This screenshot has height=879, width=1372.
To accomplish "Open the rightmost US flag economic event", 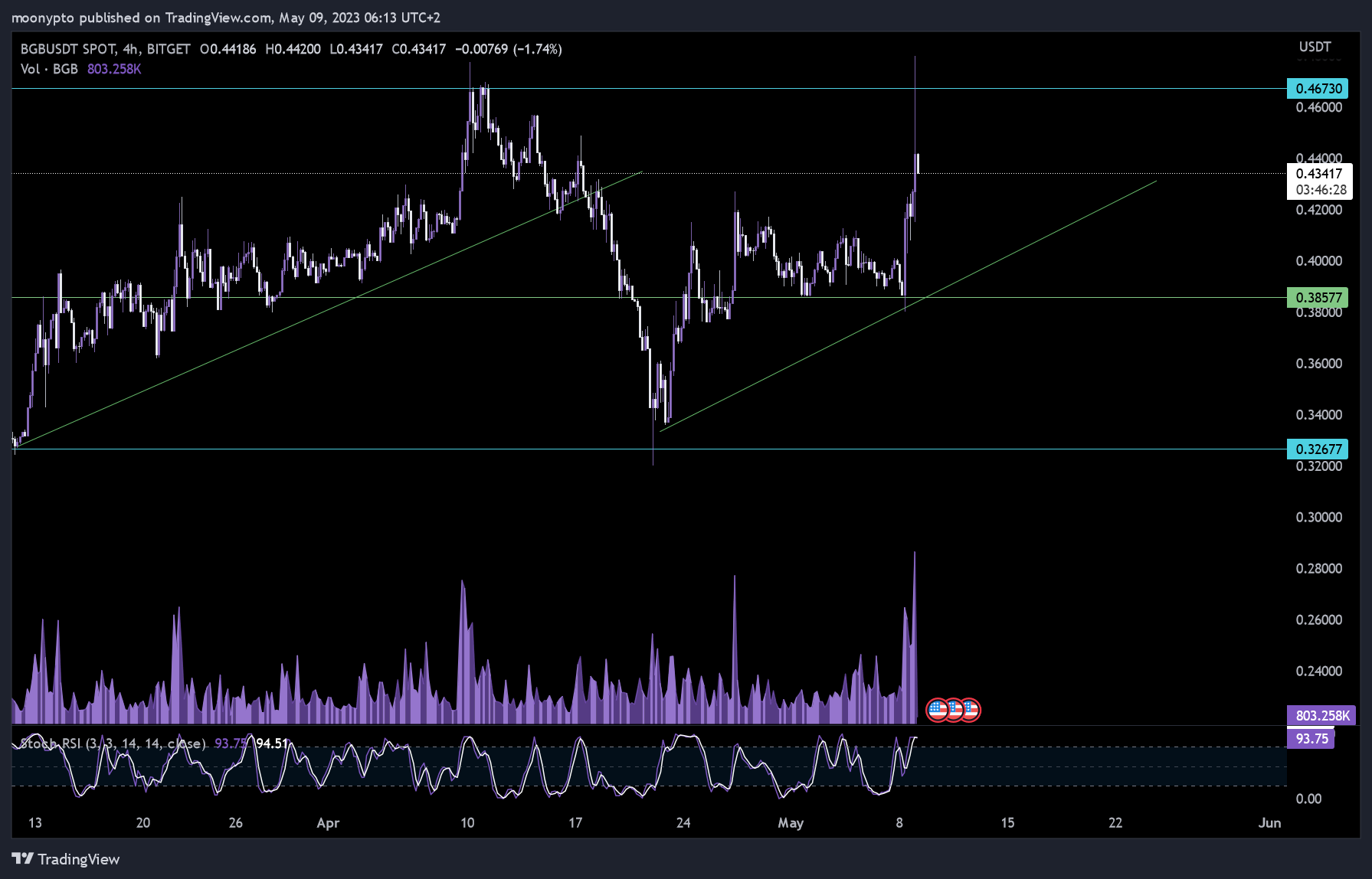I will (971, 710).
